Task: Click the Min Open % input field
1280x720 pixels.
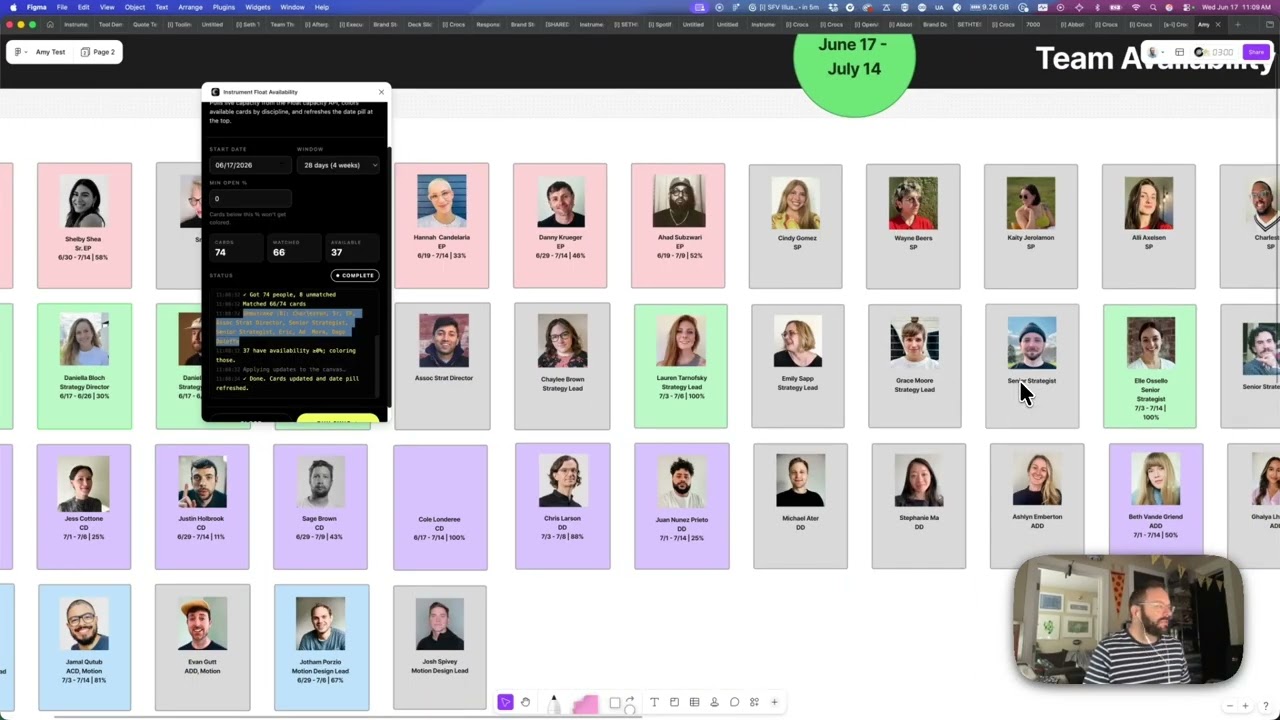Action: [x=250, y=199]
